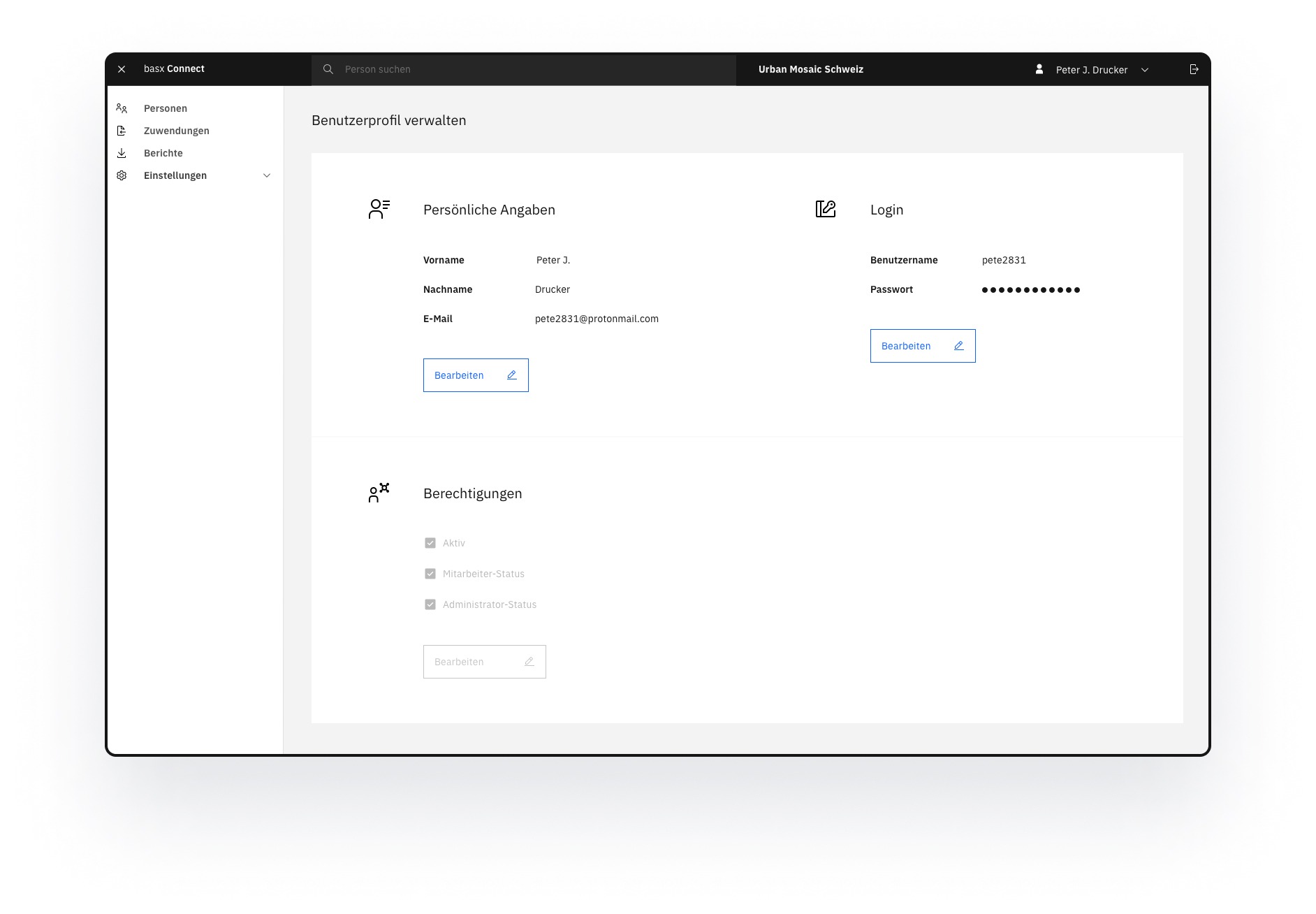Viewport: 1316px width, 914px height.
Task: Click the logout icon in top bar
Action: pos(1194,69)
